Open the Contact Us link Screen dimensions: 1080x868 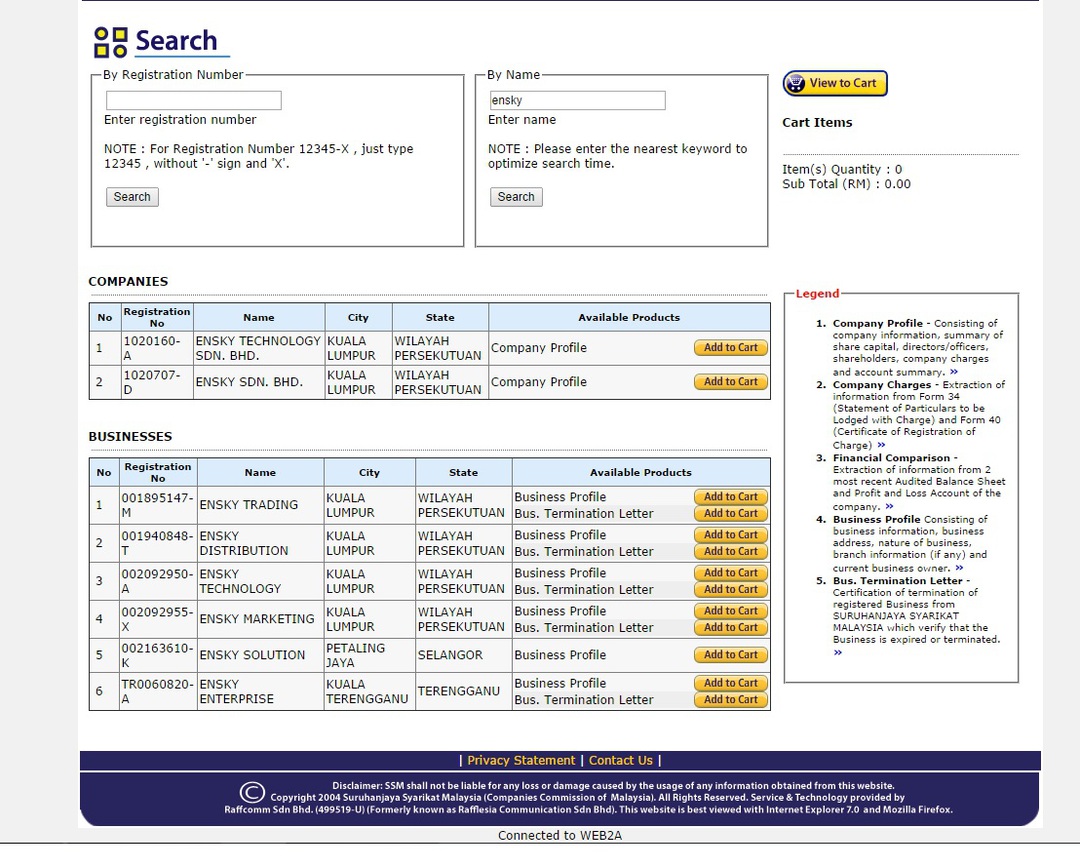pos(620,761)
